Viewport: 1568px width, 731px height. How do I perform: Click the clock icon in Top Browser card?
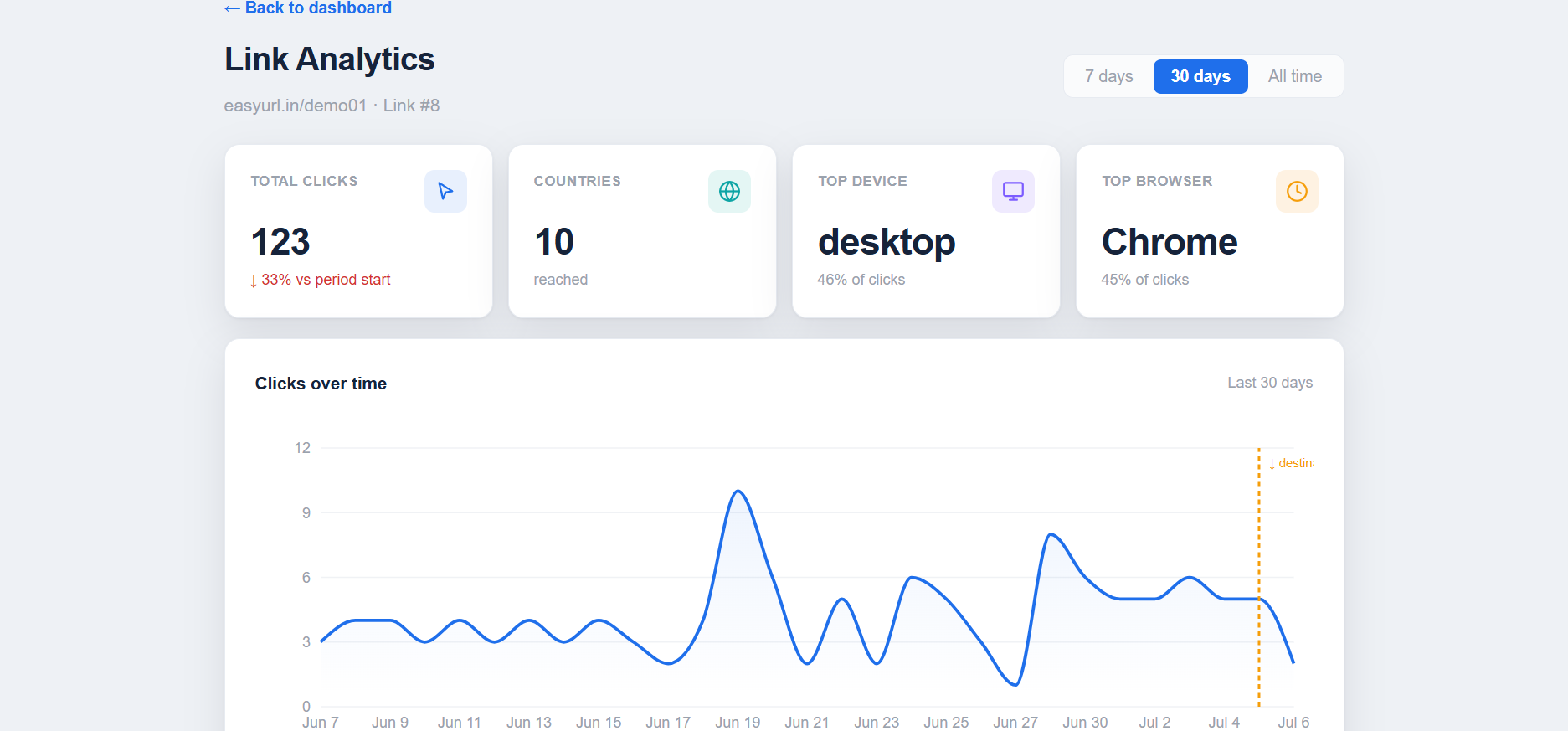[1297, 191]
